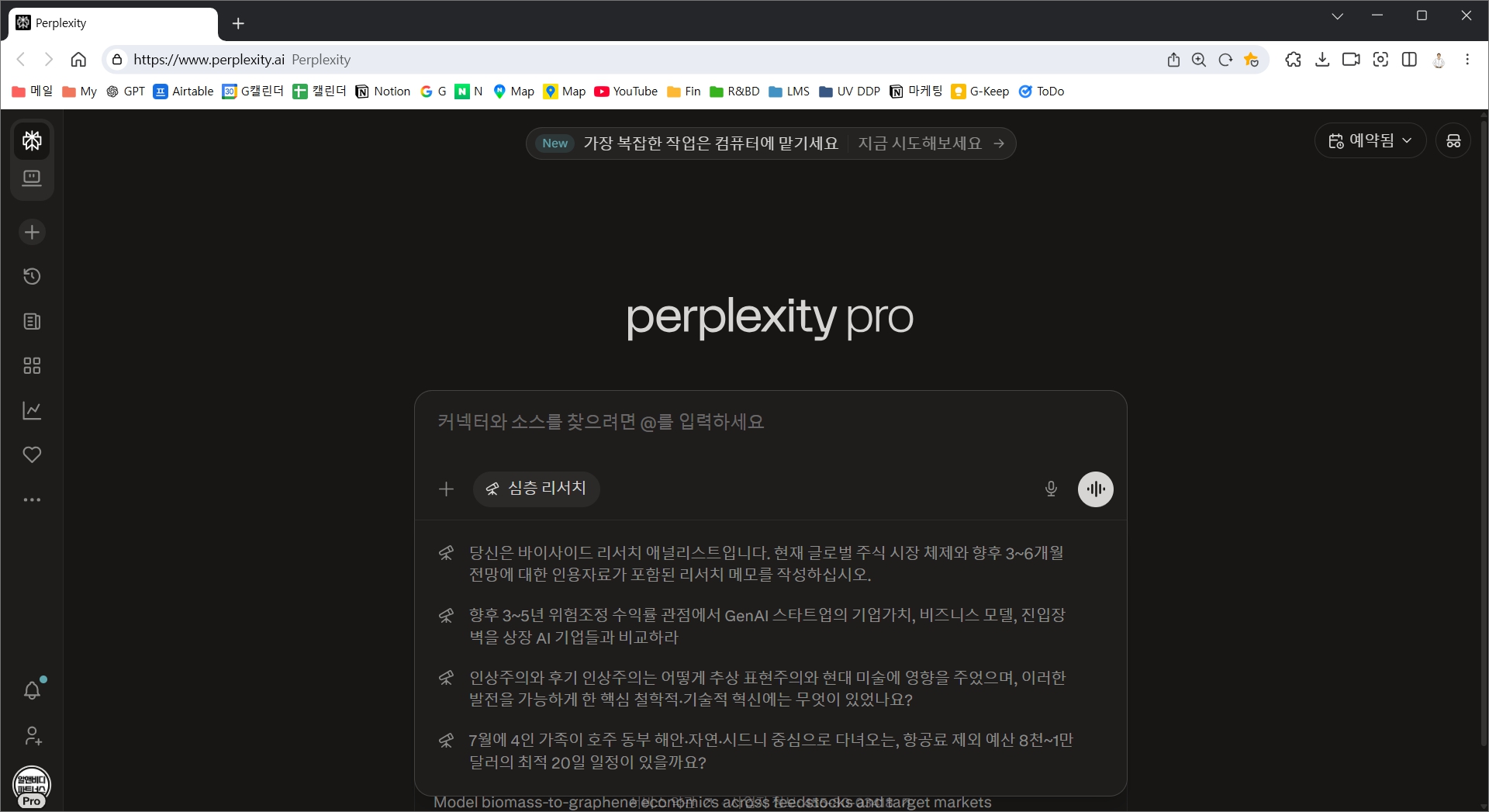Open the Airtable bookmark

pos(184,92)
